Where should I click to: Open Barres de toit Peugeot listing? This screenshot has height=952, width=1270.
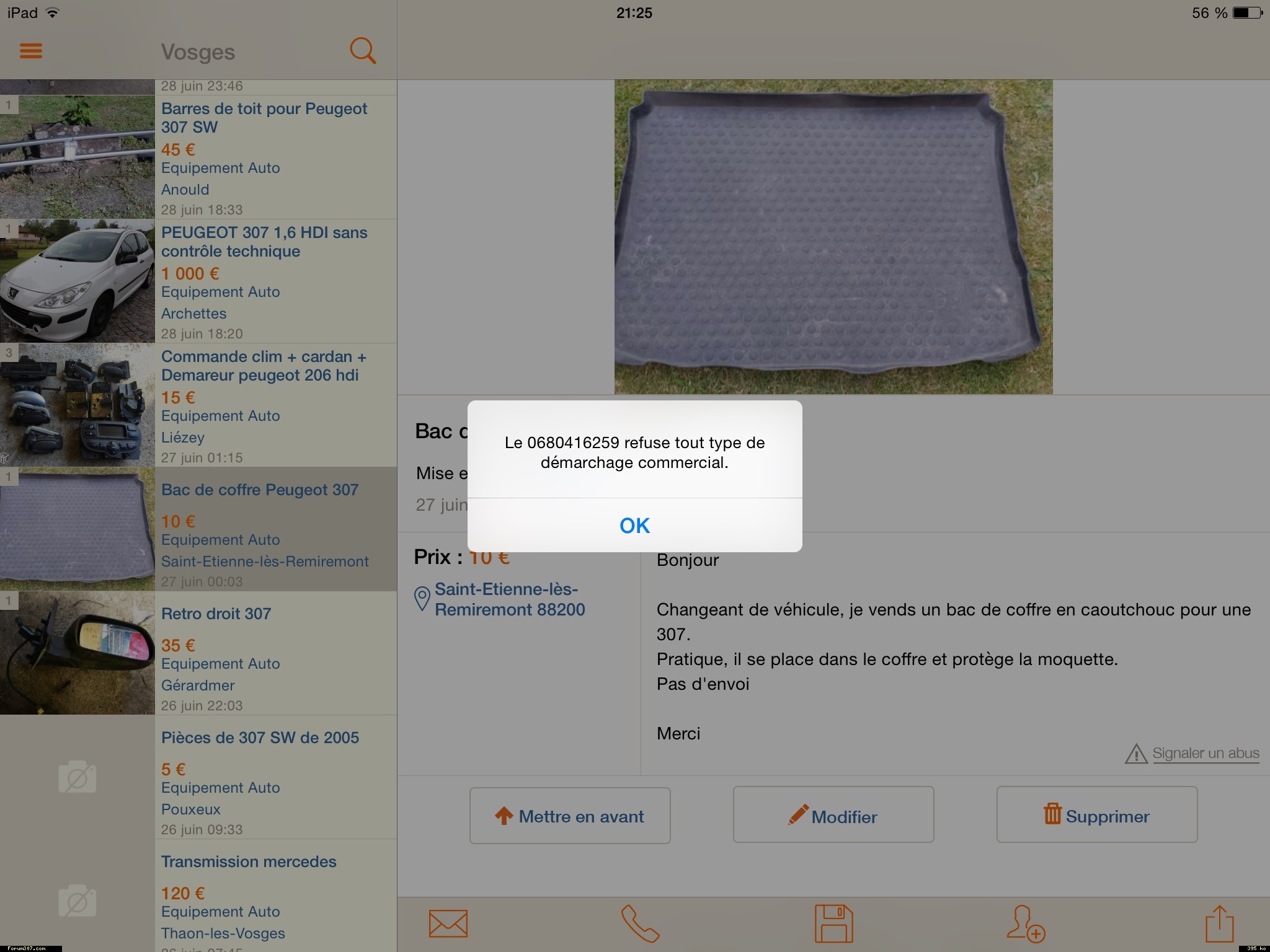(x=264, y=118)
